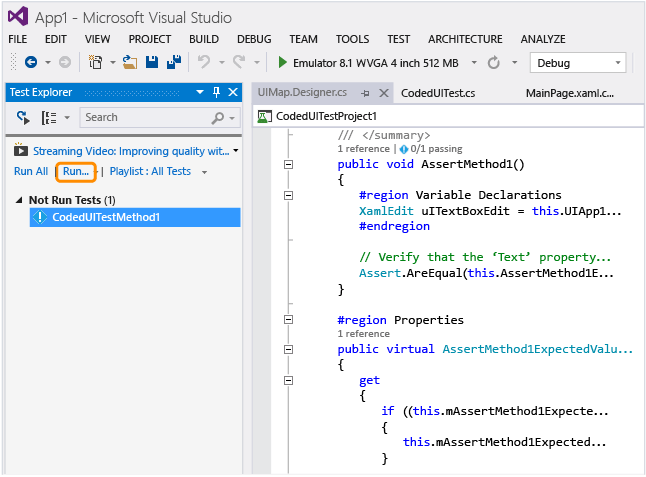The height and width of the screenshot is (477, 646).
Task: Open the Playlist dropdown arrow
Action: tap(204, 172)
